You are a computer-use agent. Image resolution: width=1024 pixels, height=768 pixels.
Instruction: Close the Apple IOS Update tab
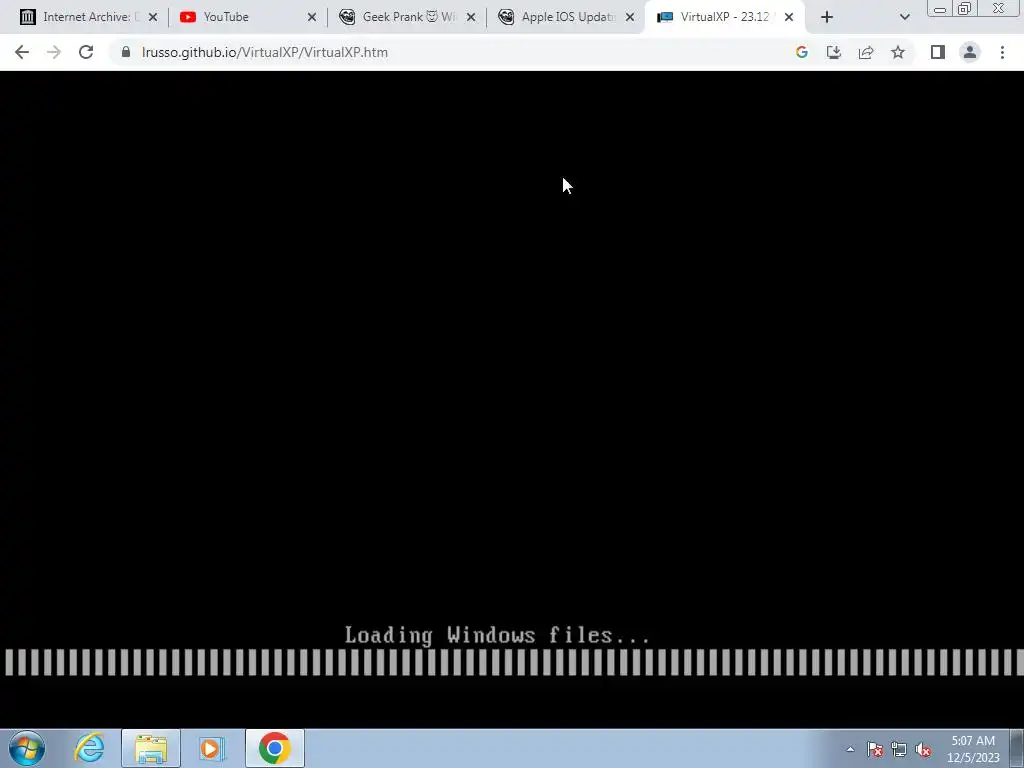tap(630, 17)
